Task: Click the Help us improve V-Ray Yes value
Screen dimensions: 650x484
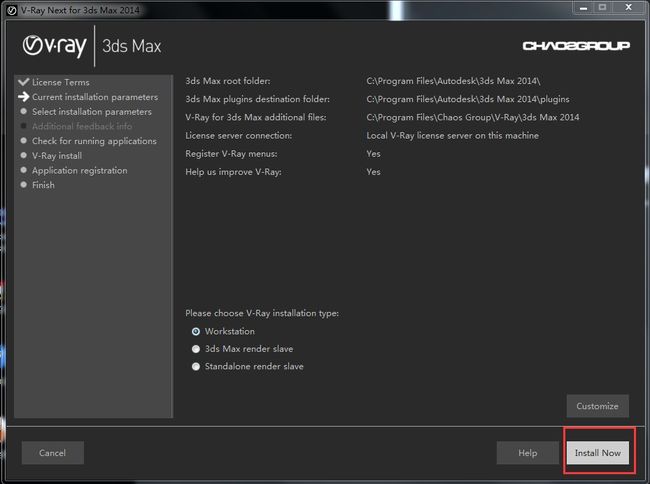Action: (373, 172)
